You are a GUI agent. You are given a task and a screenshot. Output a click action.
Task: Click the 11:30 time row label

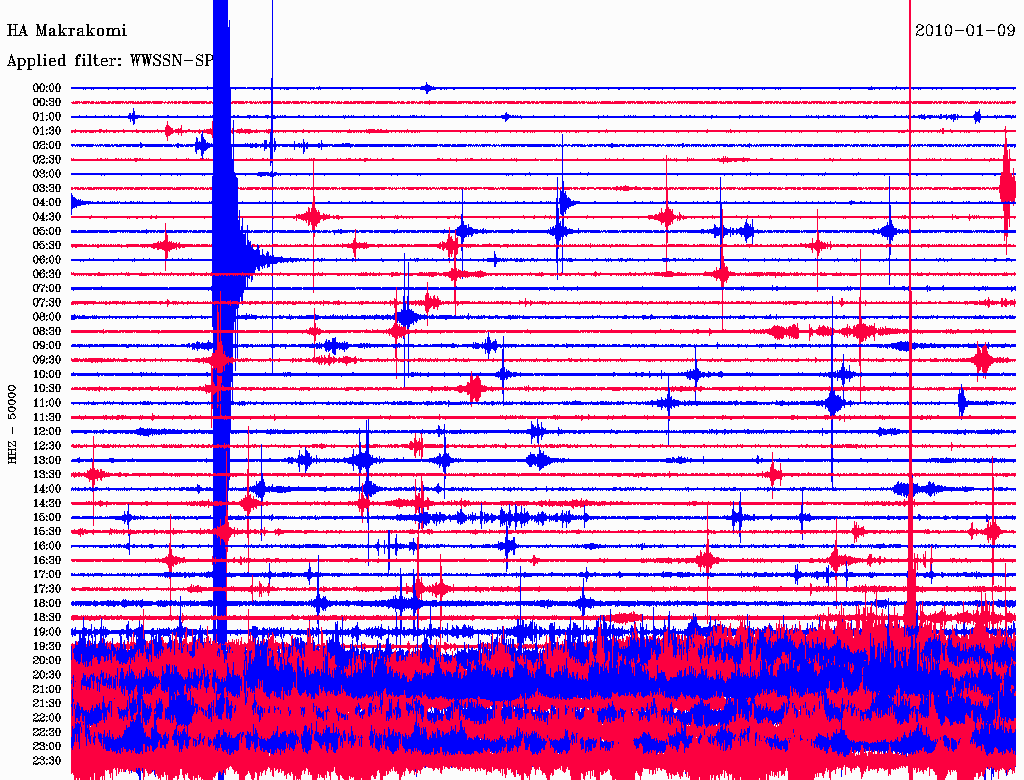point(47,417)
